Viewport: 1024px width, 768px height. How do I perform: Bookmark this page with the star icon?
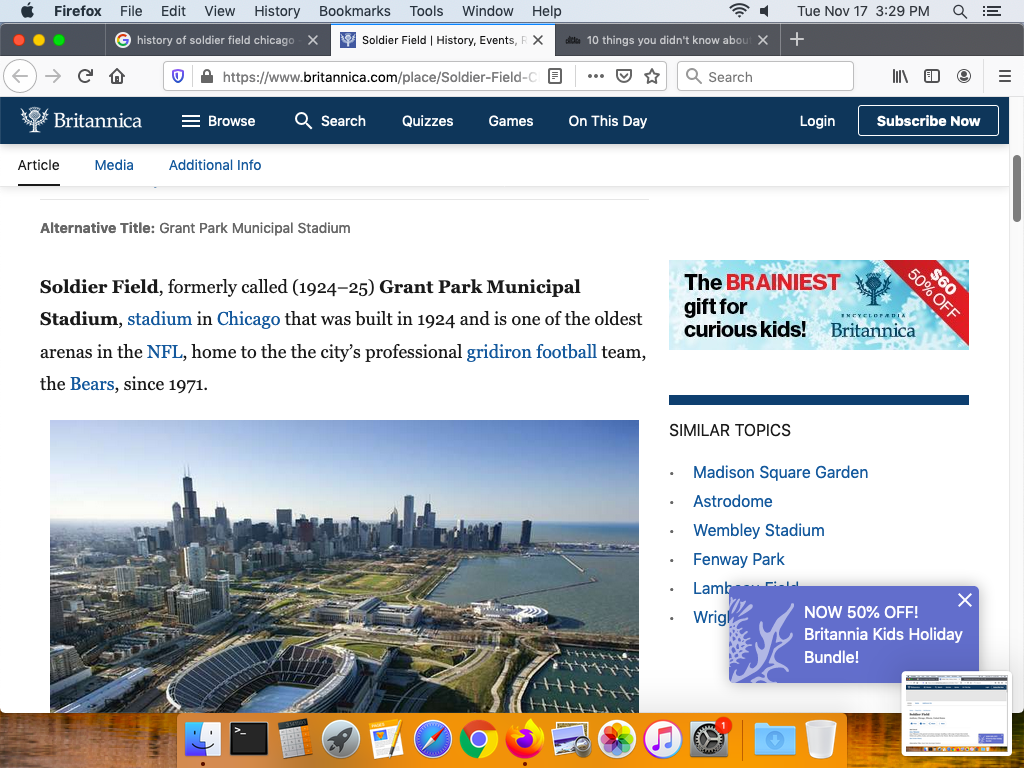652,77
